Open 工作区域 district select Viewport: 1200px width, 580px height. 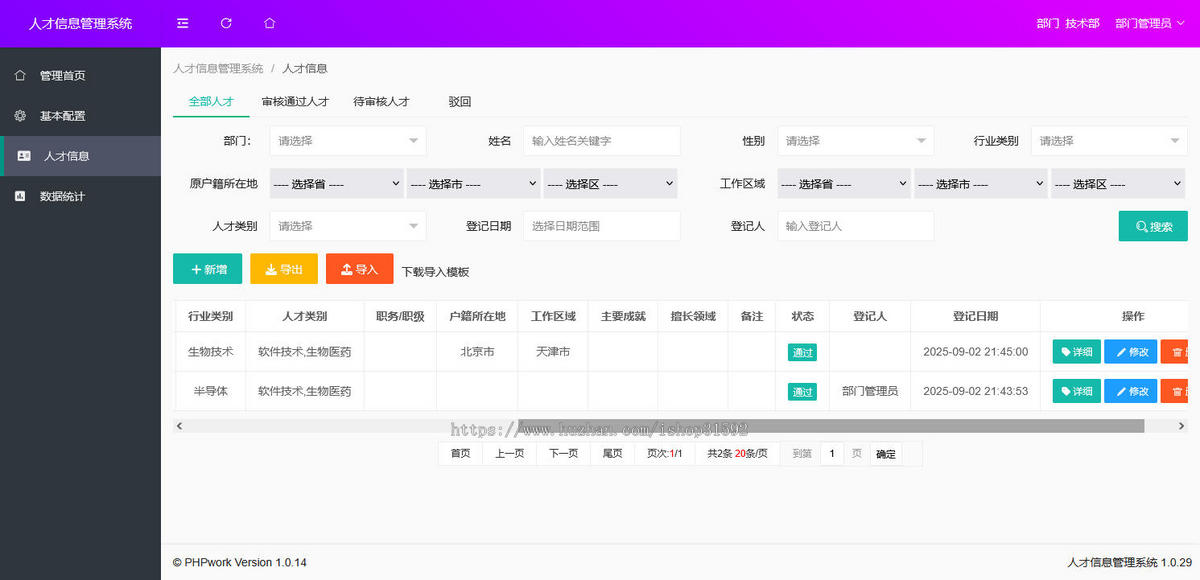click(1118, 184)
